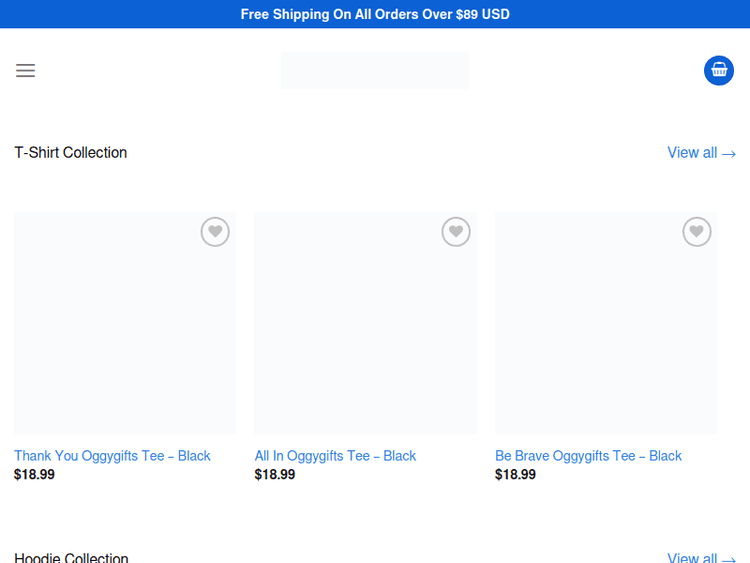Open the hamburger navigation menu

point(25,70)
